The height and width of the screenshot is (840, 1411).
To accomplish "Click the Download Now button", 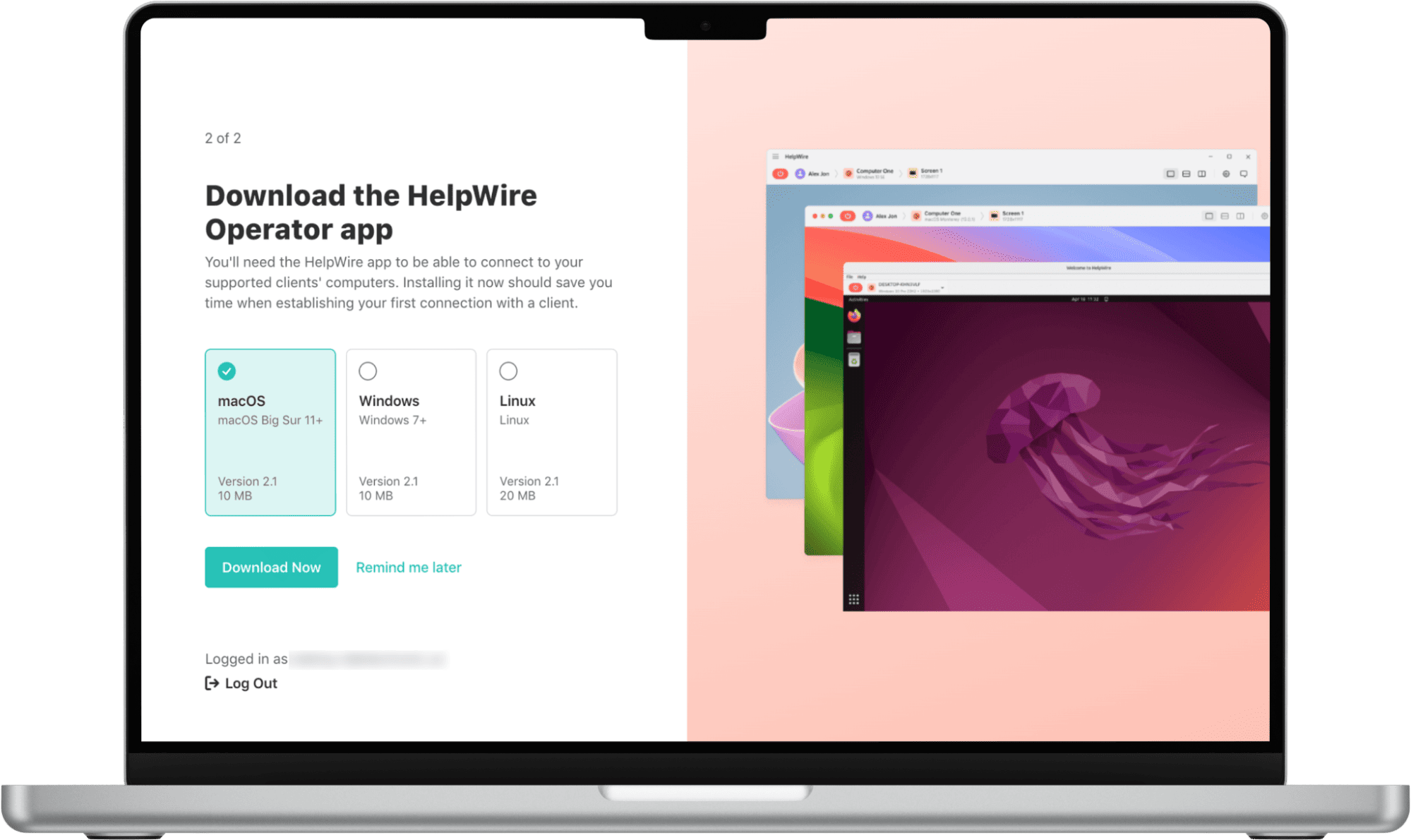I will [x=271, y=567].
